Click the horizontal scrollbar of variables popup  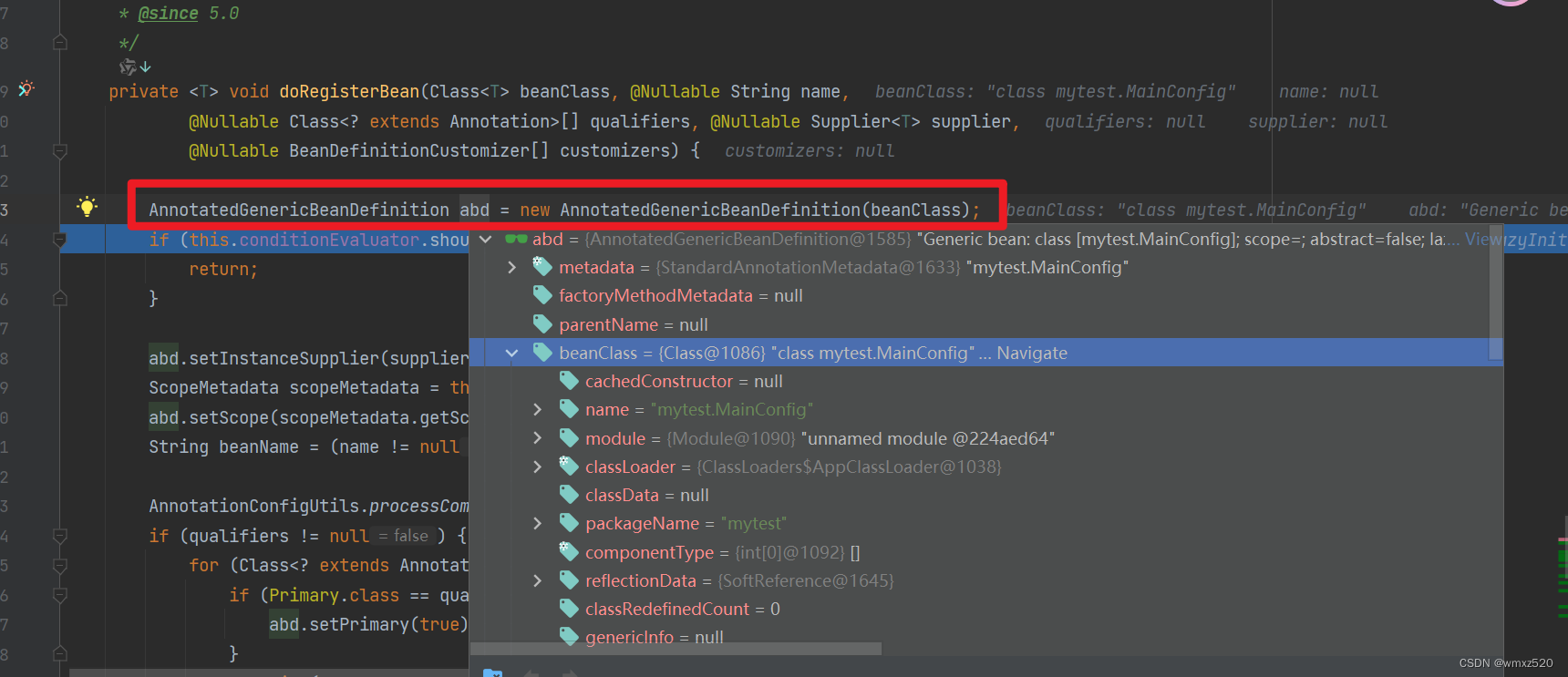(x=676, y=649)
